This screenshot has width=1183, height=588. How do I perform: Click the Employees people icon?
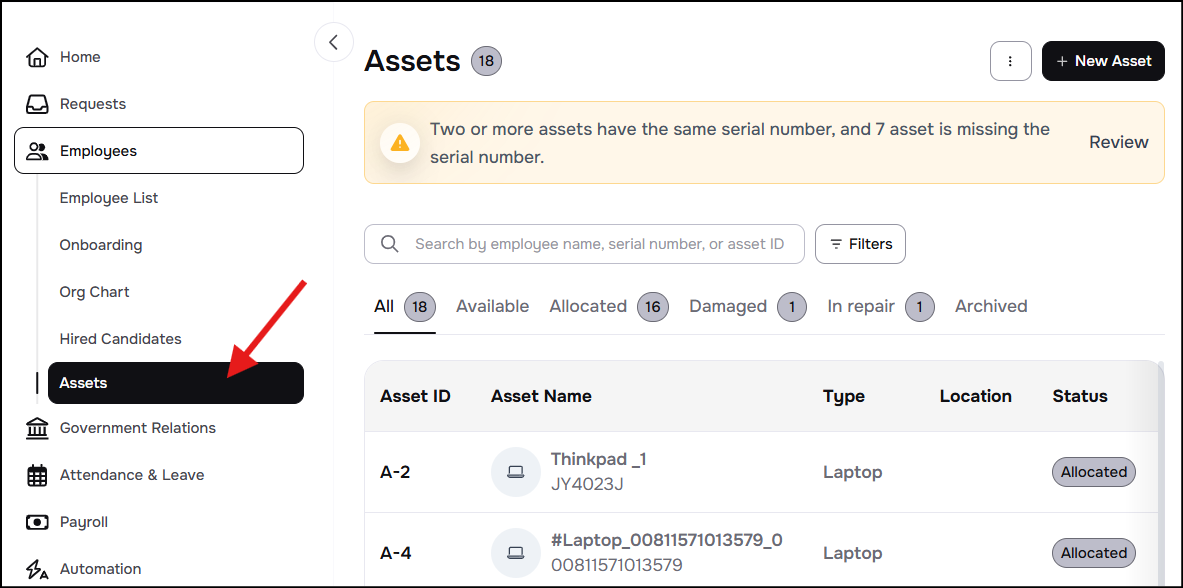[x=38, y=151]
